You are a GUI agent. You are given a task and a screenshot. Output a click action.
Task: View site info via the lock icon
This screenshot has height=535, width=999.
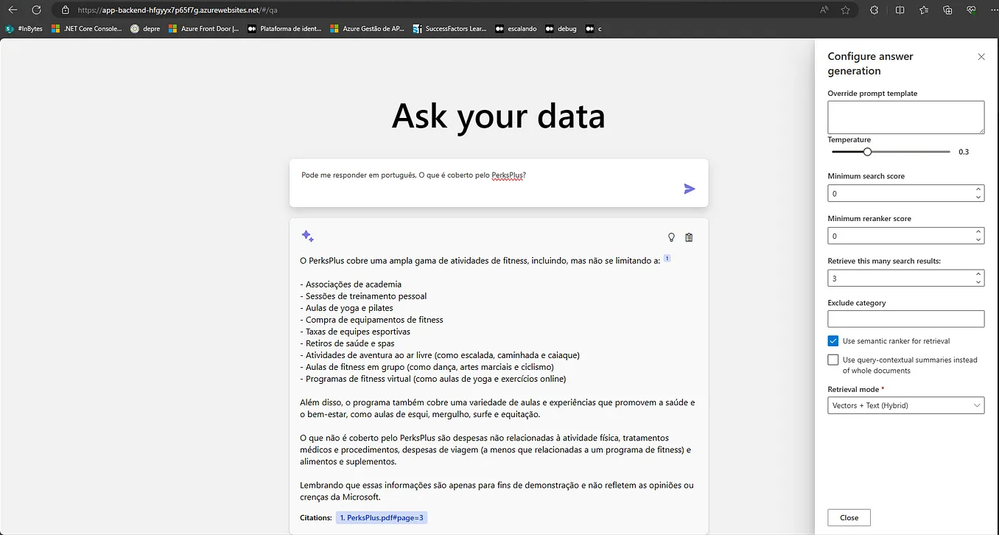click(x=65, y=10)
